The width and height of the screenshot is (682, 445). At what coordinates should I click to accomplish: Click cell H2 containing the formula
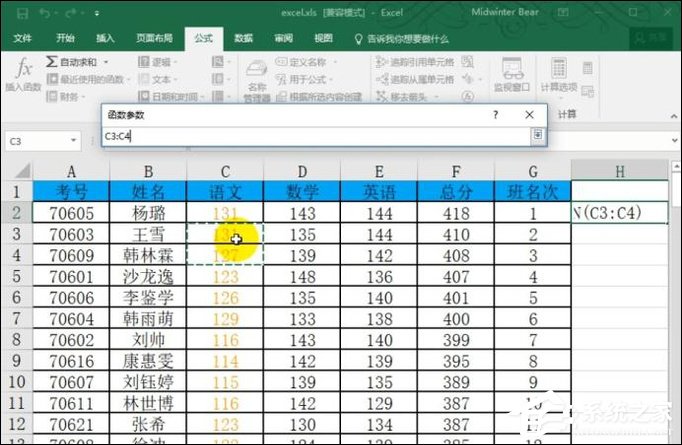[x=620, y=213]
